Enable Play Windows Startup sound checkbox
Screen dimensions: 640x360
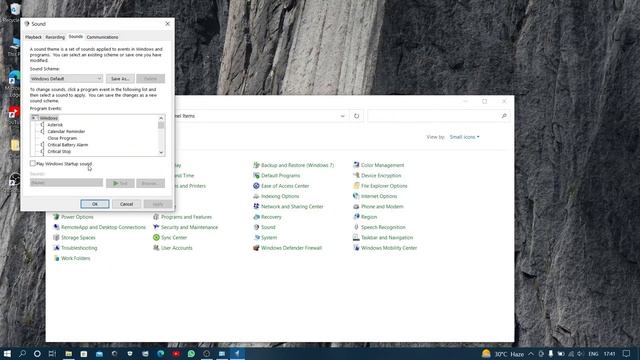coord(33,163)
